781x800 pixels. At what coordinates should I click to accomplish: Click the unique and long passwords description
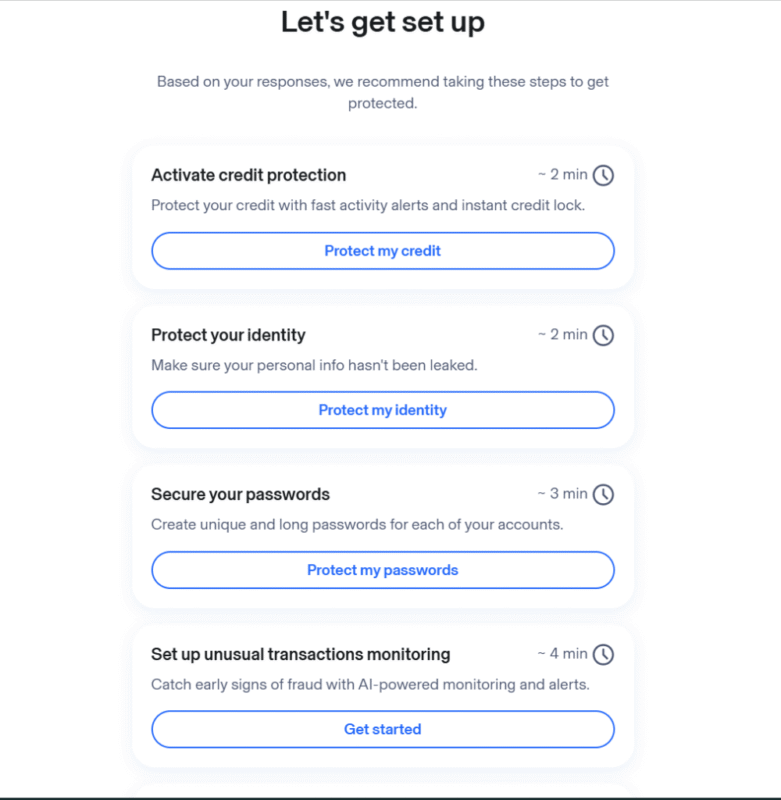(x=357, y=524)
